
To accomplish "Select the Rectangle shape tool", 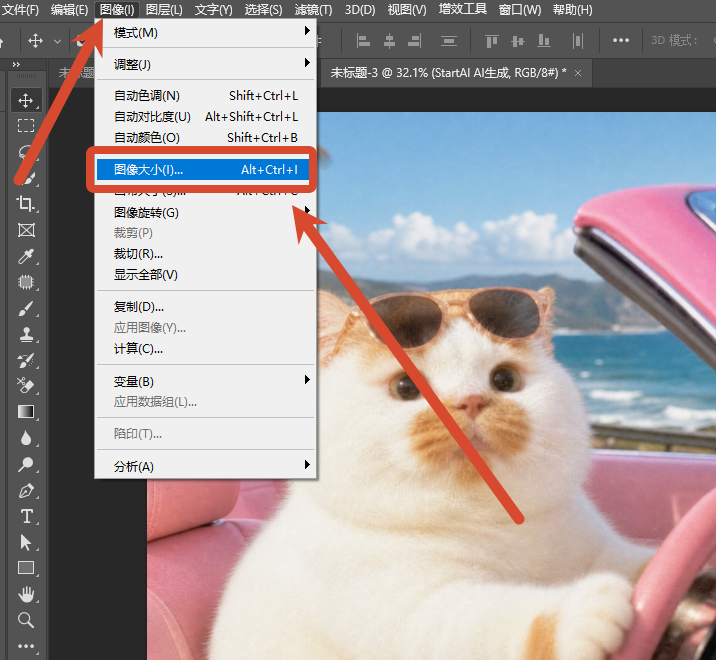I will point(26,568).
